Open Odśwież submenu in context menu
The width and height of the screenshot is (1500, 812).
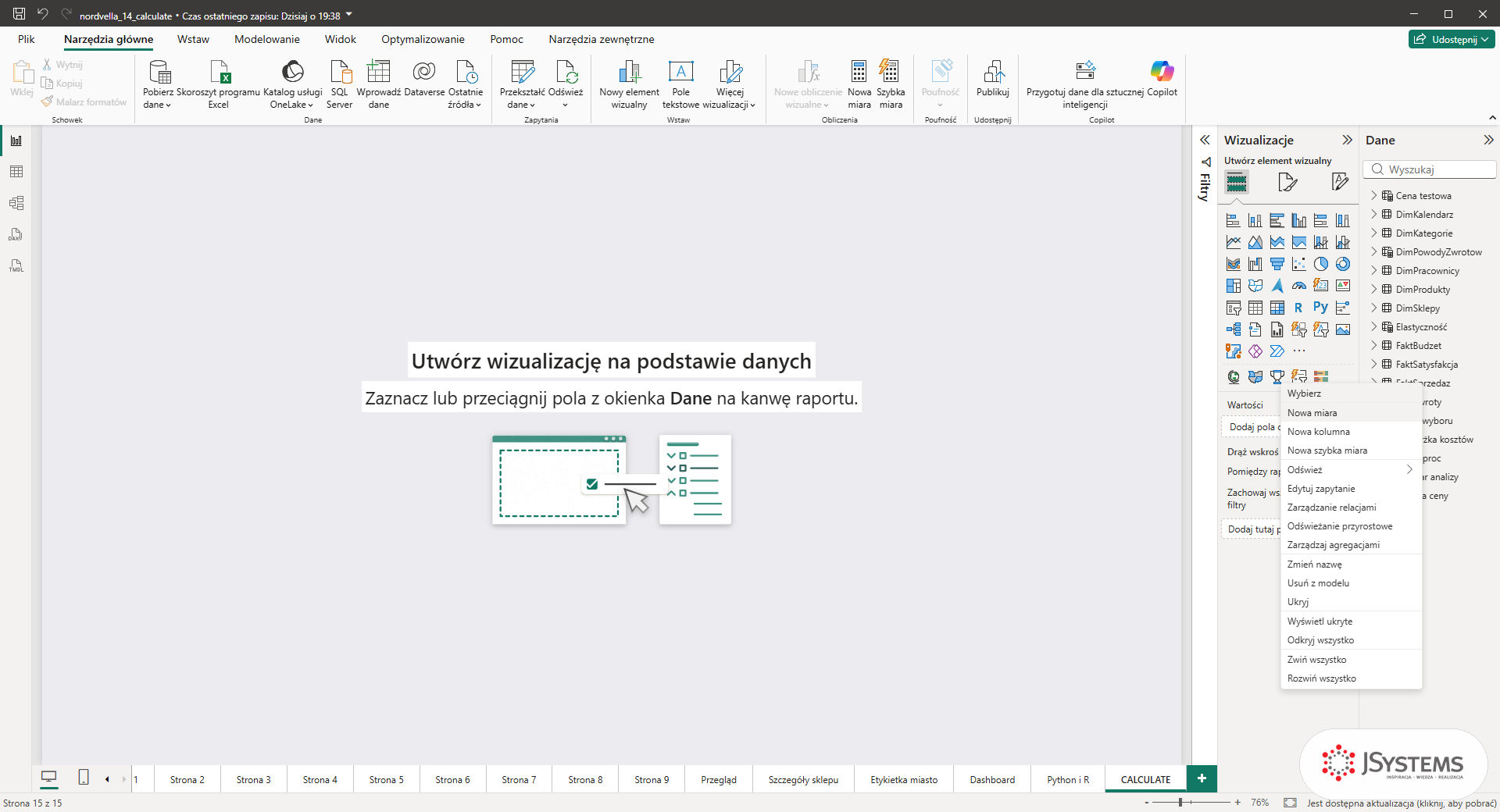click(1351, 470)
